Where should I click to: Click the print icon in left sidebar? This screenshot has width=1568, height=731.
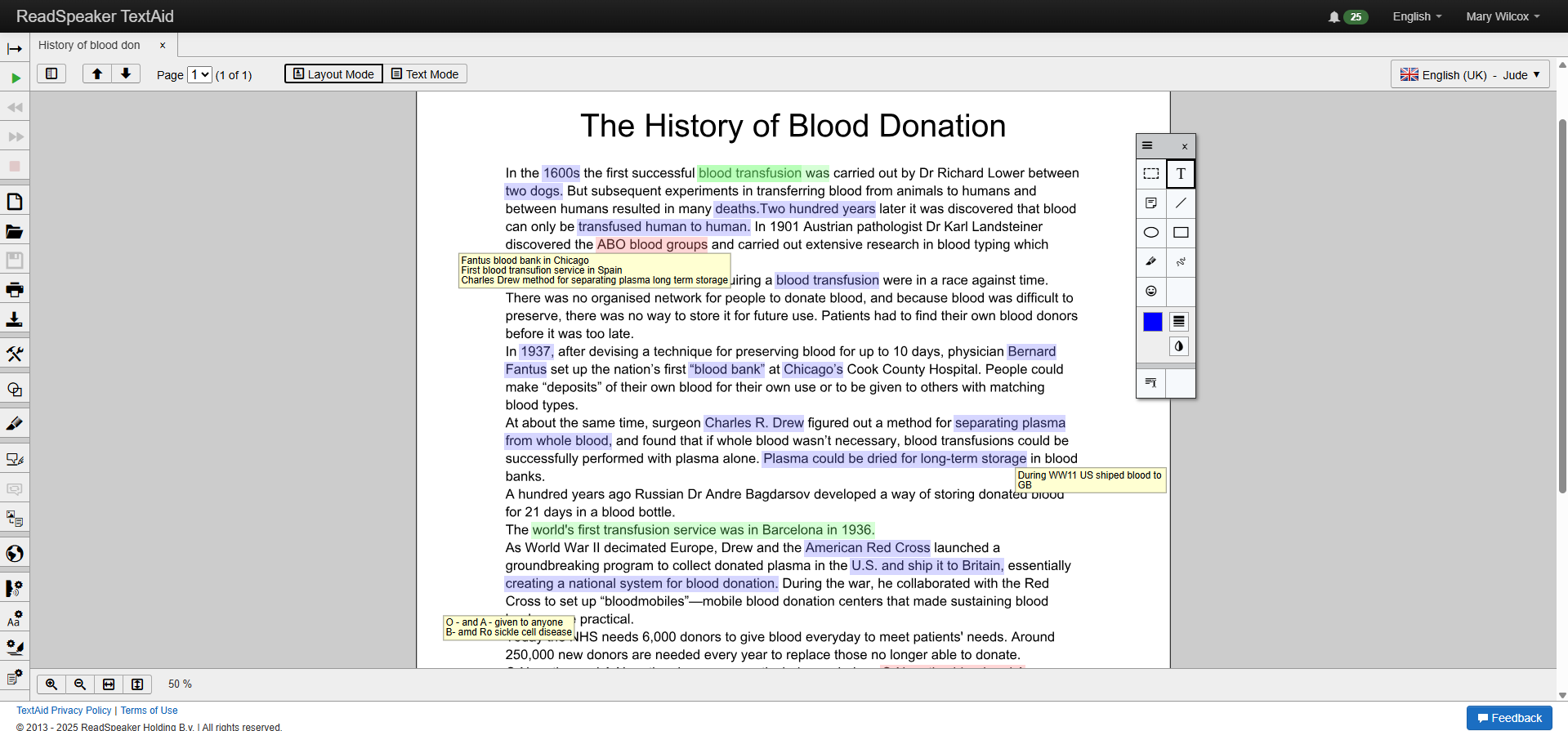15,290
